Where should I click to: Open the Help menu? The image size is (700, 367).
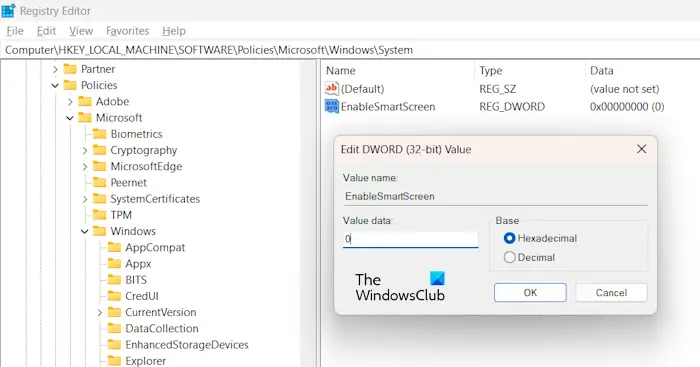point(174,31)
